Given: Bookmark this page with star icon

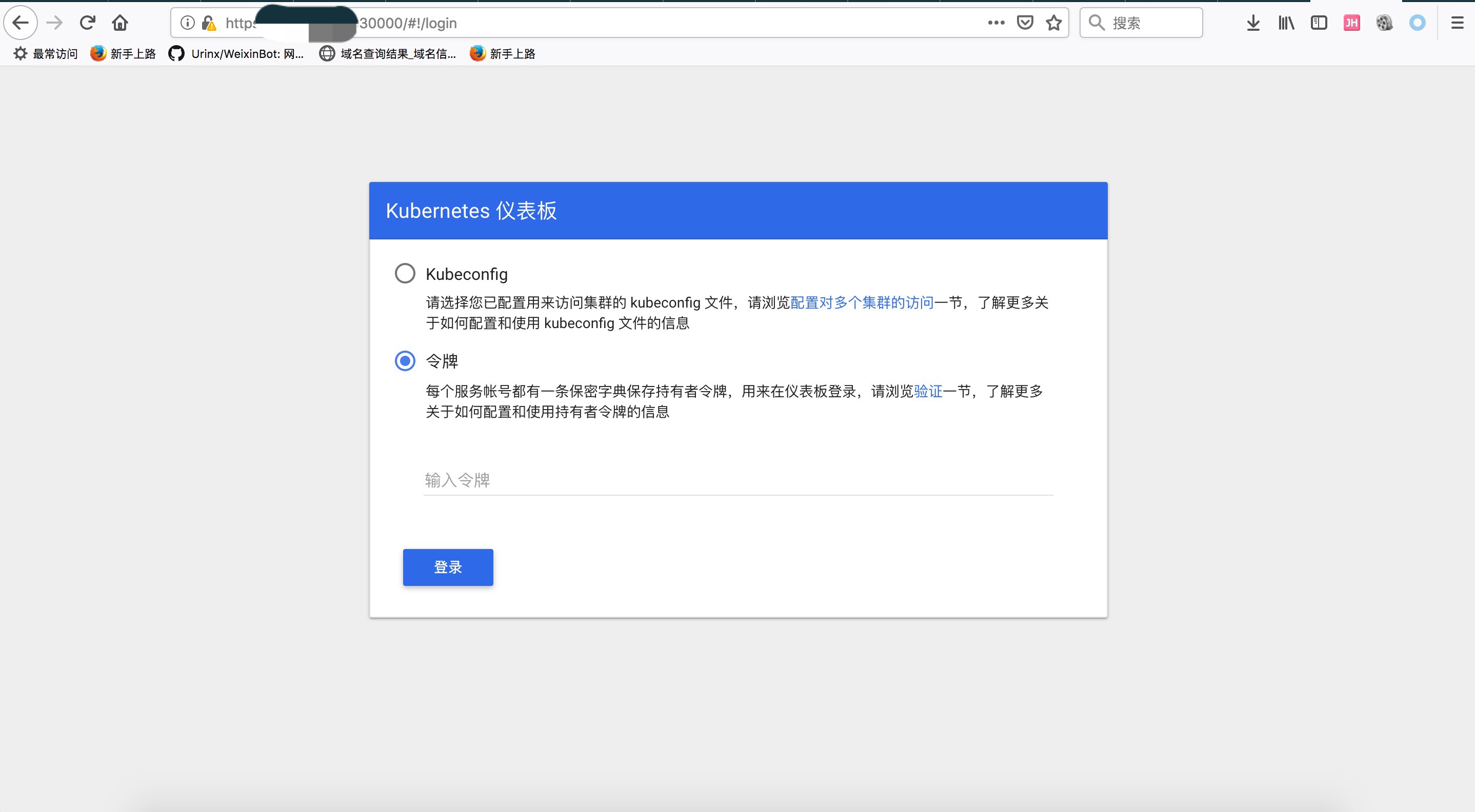Looking at the screenshot, I should click(x=1053, y=23).
